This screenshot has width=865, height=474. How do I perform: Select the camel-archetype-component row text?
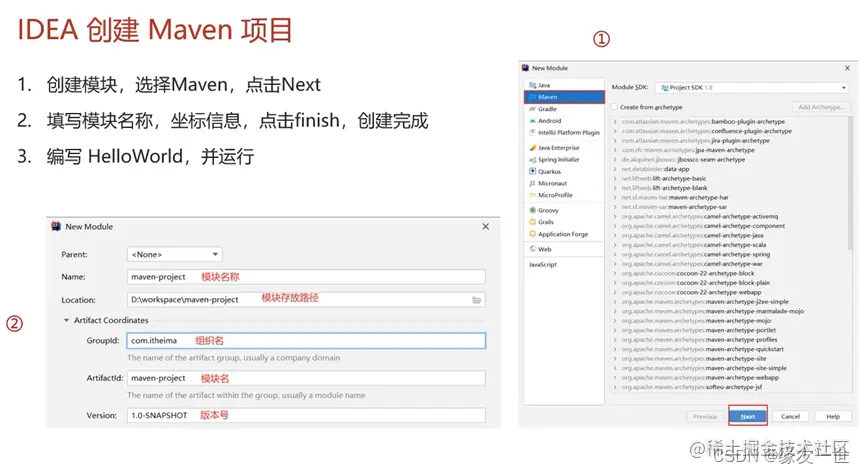(x=703, y=226)
